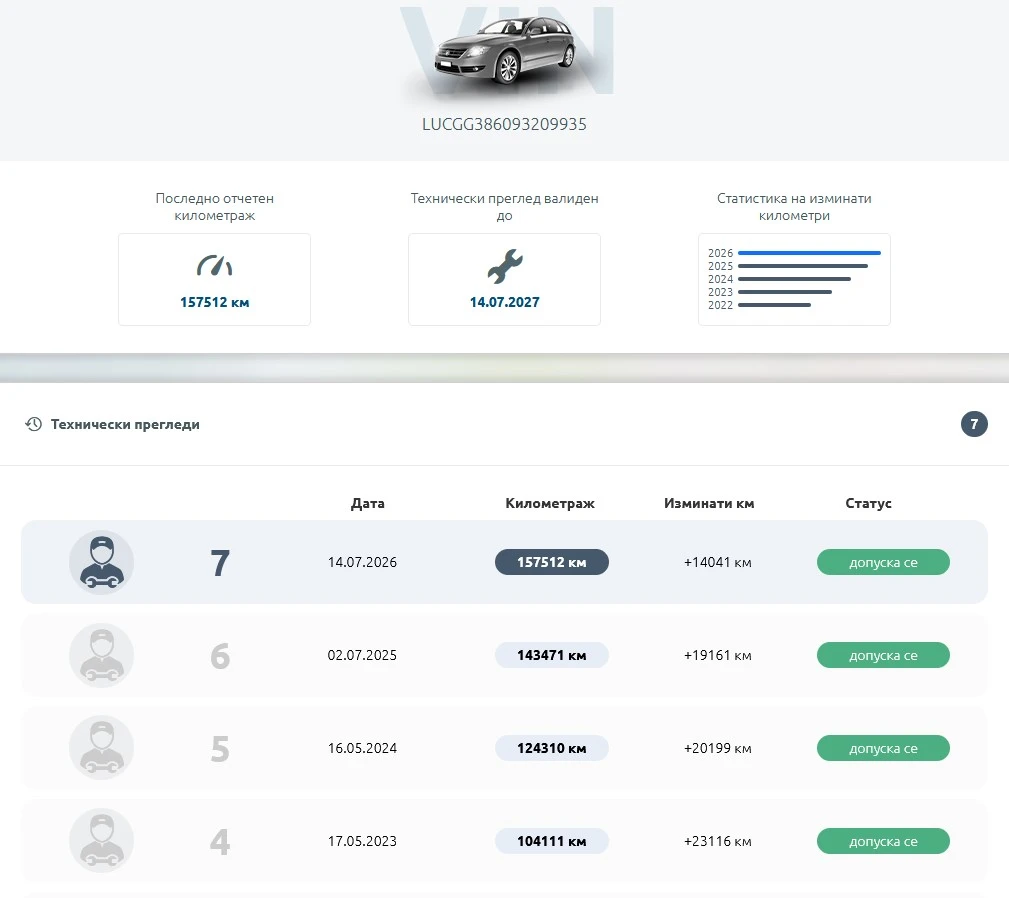Select mechanic avatar for inspection 6
Viewport: 1009px width, 898px height.
(x=102, y=655)
